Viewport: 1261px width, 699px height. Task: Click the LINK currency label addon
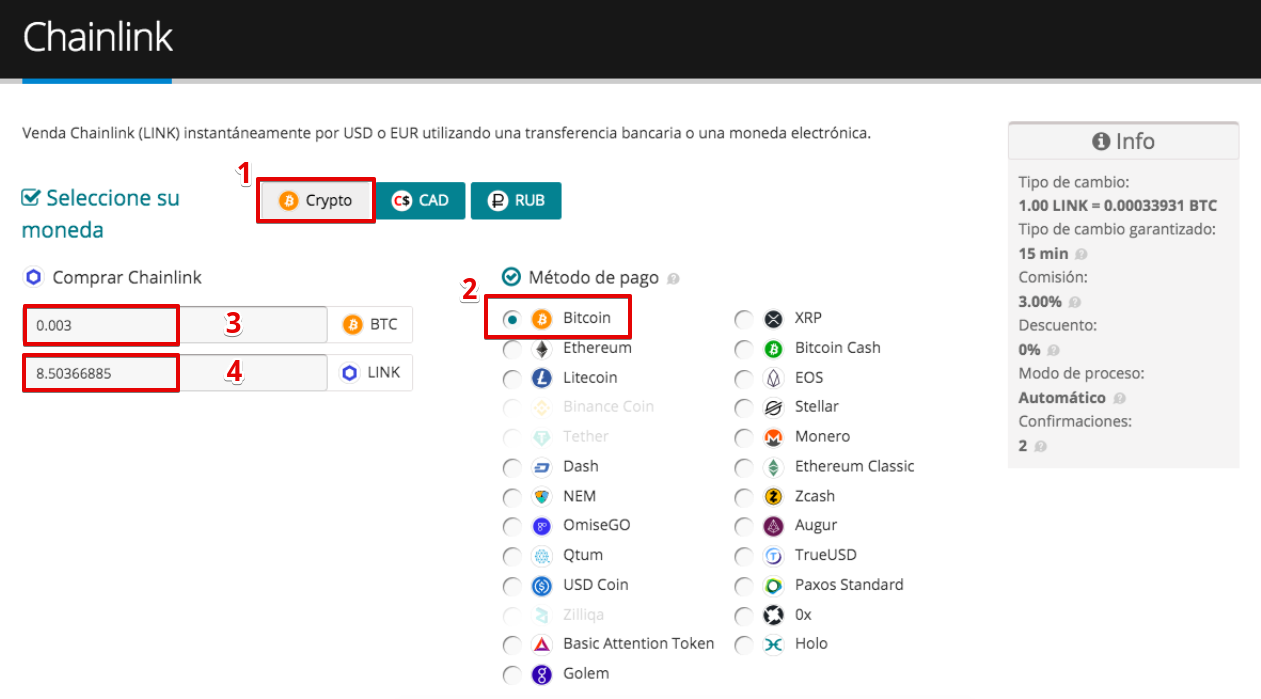pyautogui.click(x=370, y=373)
